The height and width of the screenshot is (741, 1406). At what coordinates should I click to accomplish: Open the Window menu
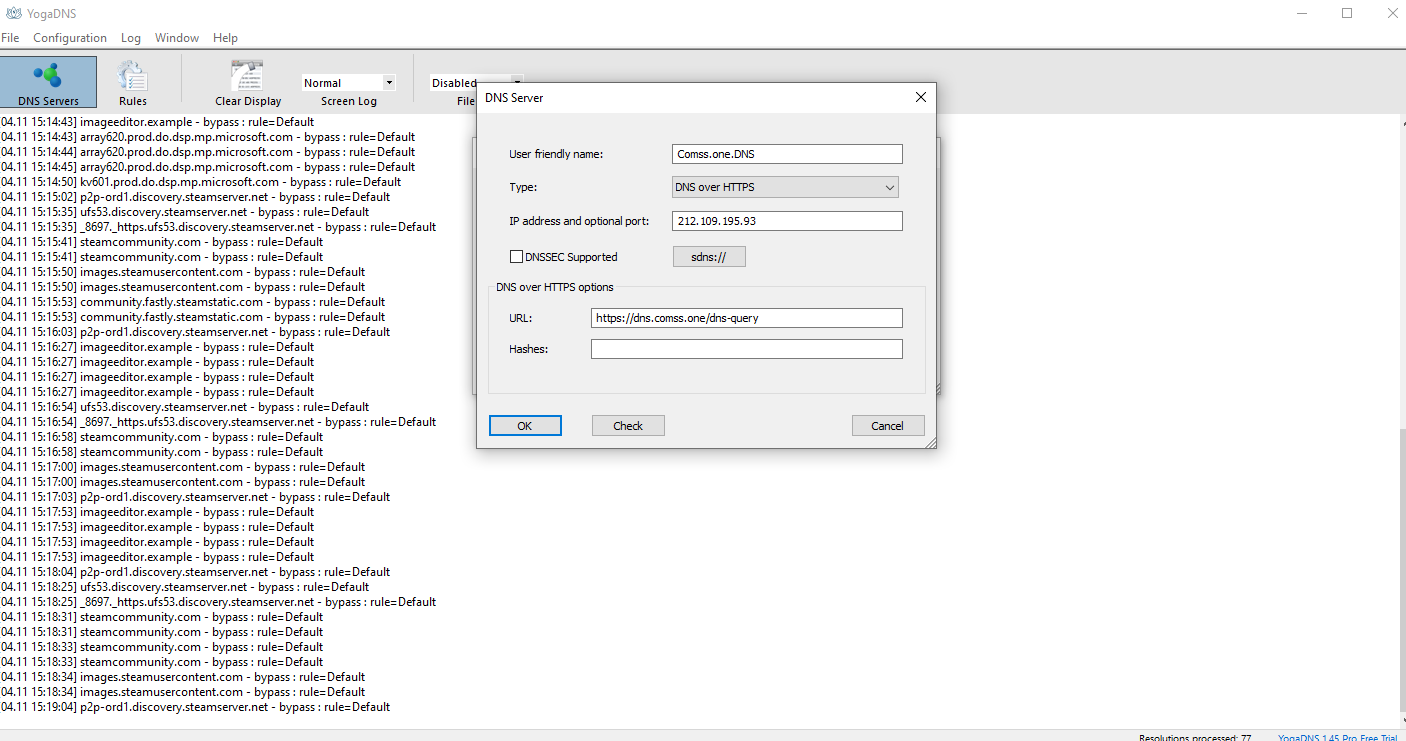[177, 38]
